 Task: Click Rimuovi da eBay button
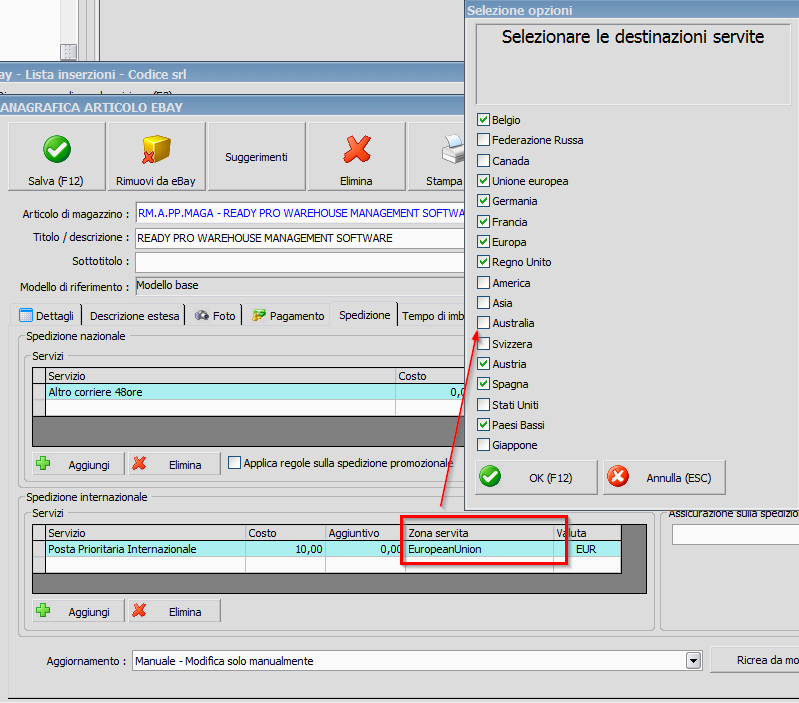156,156
